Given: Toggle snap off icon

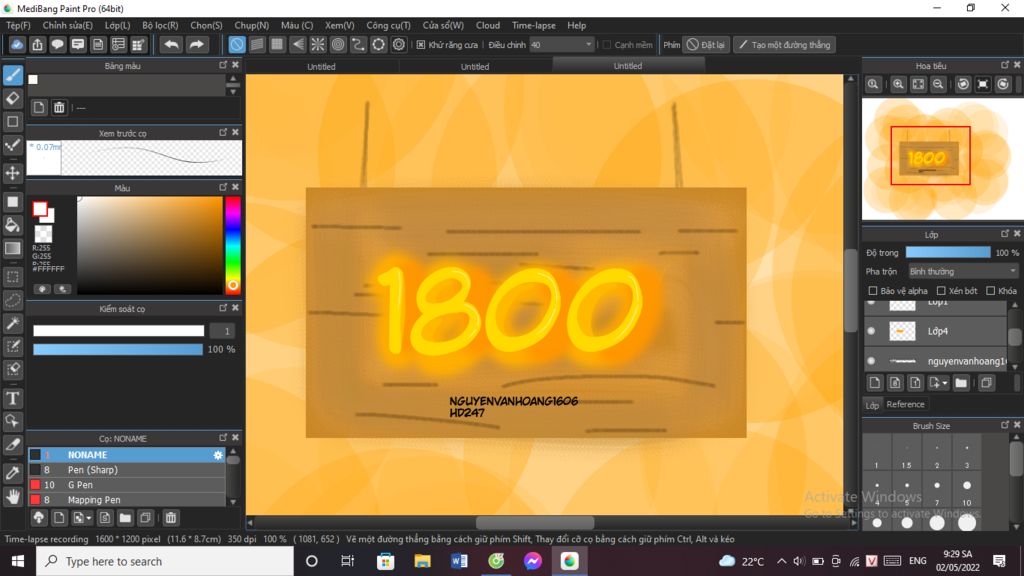Looking at the screenshot, I should coord(236,44).
